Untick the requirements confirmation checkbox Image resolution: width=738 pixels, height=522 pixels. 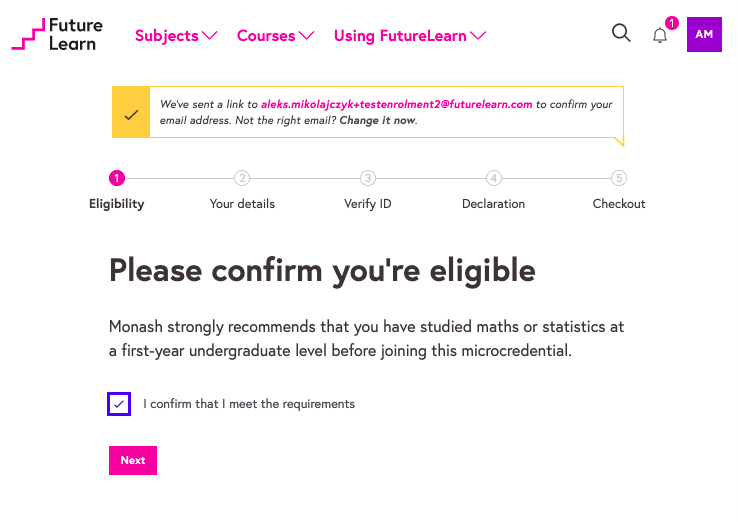coord(119,404)
